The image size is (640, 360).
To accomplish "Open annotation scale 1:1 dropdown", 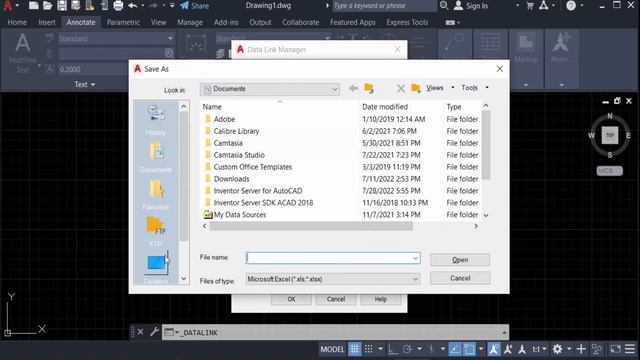I will point(539,349).
